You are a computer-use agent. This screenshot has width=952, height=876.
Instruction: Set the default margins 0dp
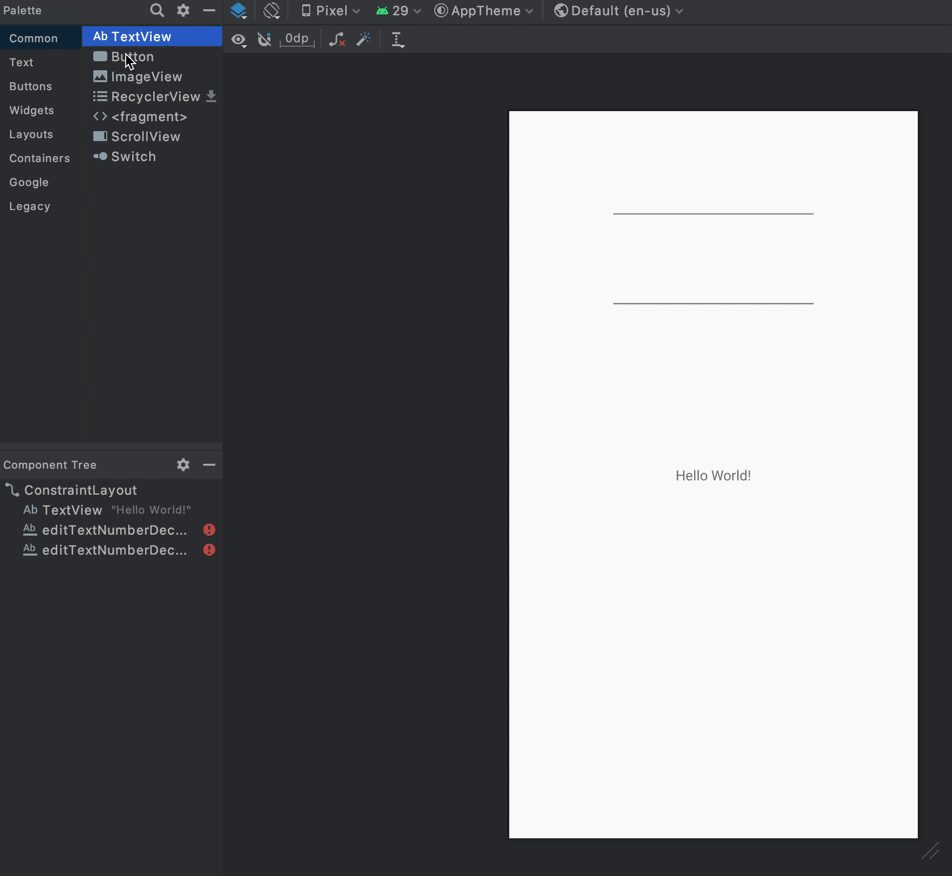click(x=297, y=39)
